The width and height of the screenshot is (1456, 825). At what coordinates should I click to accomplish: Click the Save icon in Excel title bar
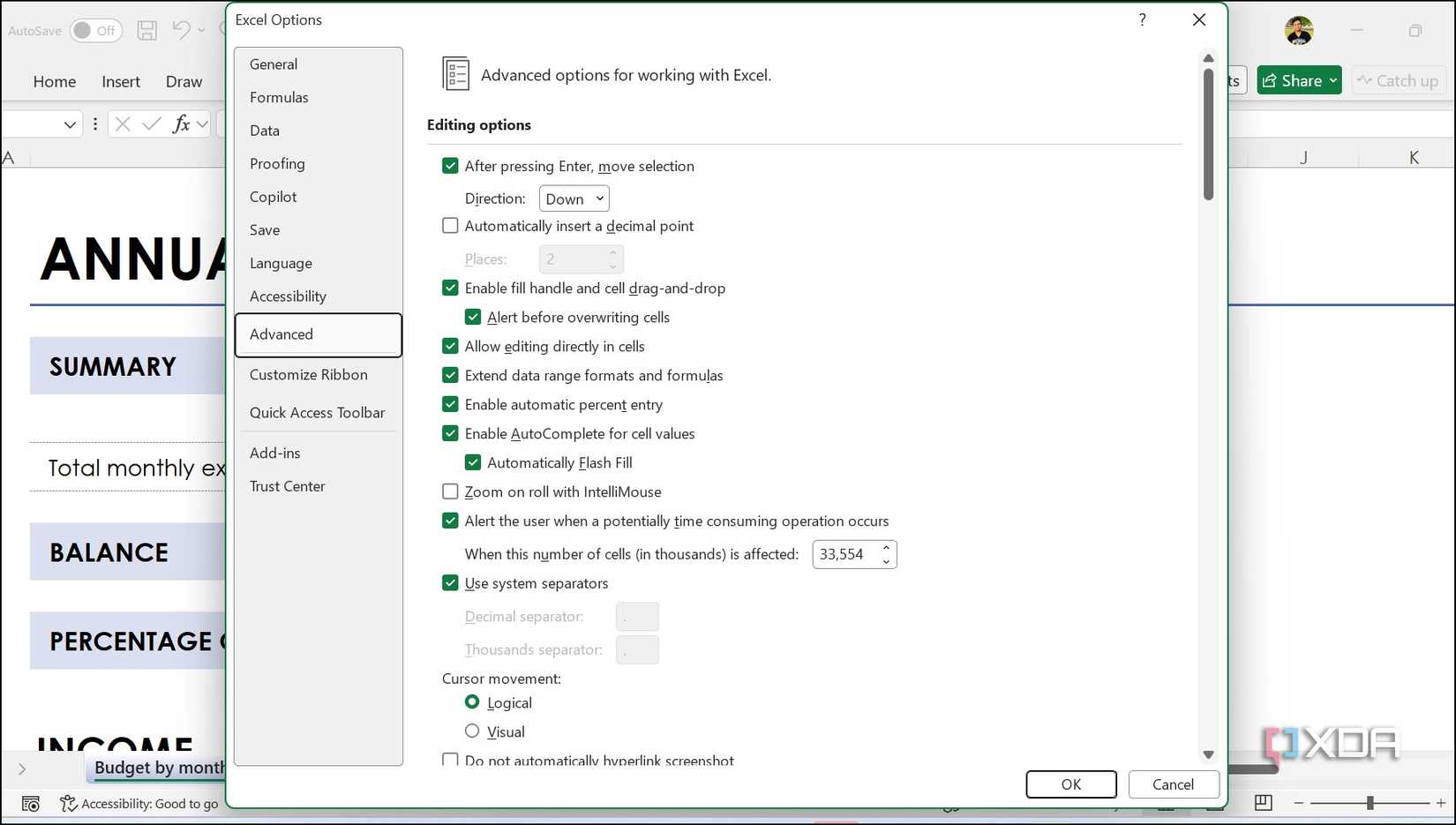(147, 30)
